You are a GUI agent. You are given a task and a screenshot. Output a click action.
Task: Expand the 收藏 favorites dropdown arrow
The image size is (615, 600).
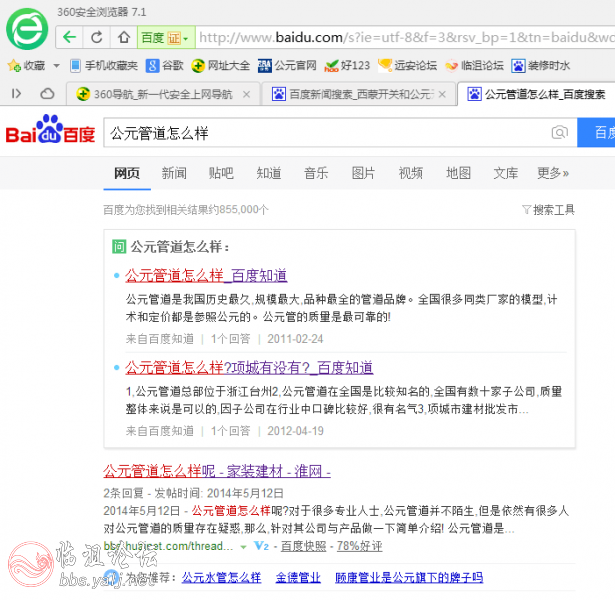pos(57,66)
